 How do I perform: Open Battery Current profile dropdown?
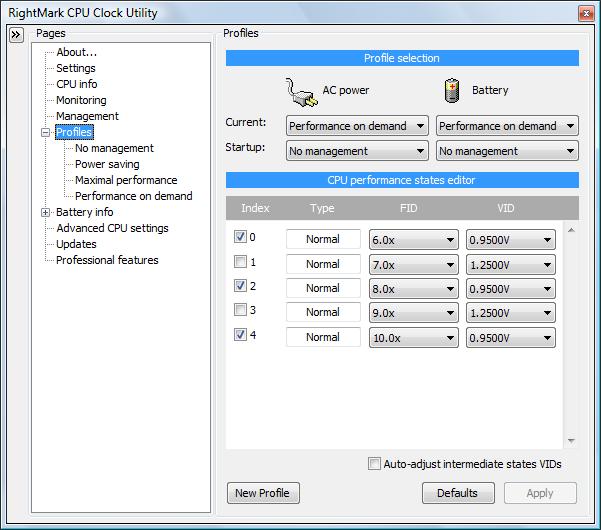pyautogui.click(x=507, y=126)
